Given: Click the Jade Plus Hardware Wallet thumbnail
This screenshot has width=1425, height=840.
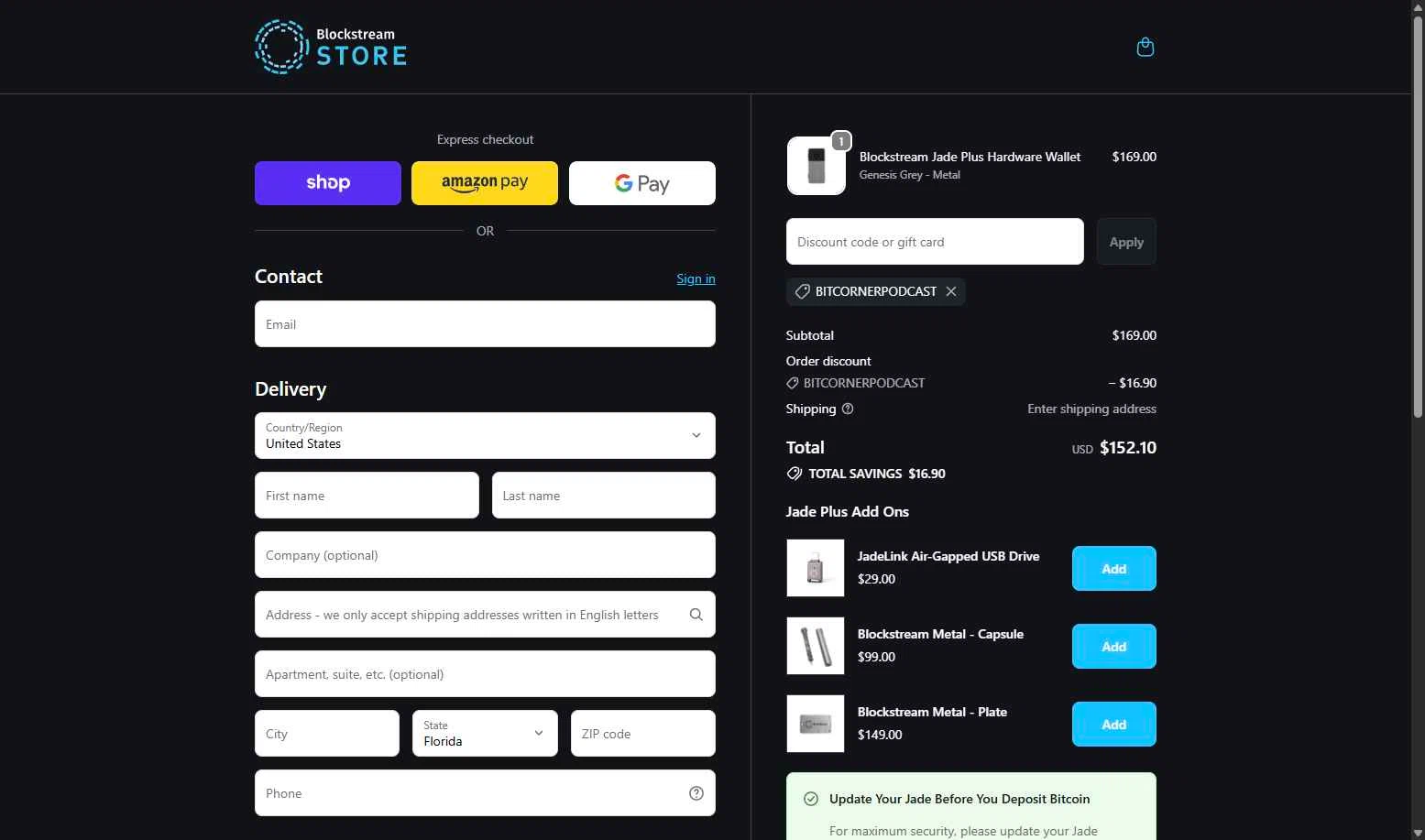Looking at the screenshot, I should [816, 166].
